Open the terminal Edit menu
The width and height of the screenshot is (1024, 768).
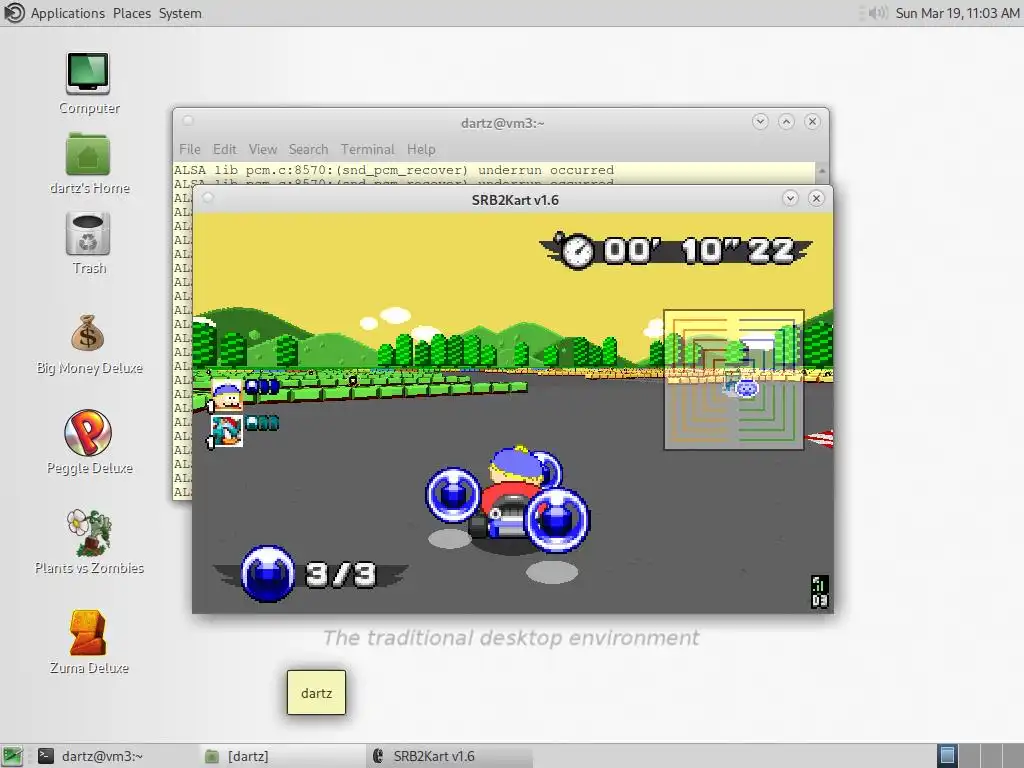click(x=225, y=150)
